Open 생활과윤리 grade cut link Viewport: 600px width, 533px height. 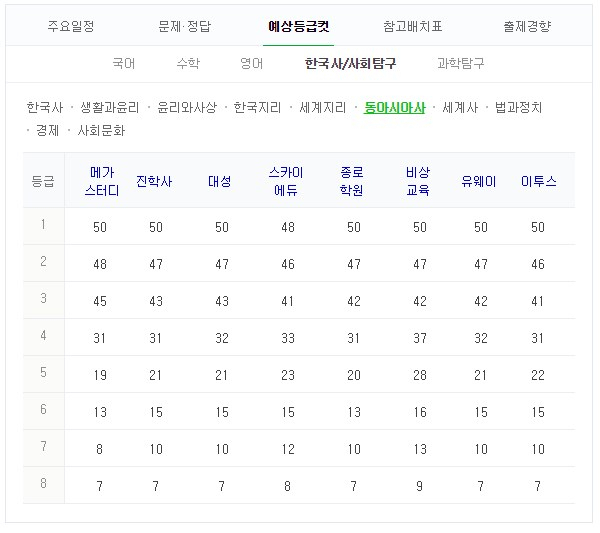(x=110, y=107)
